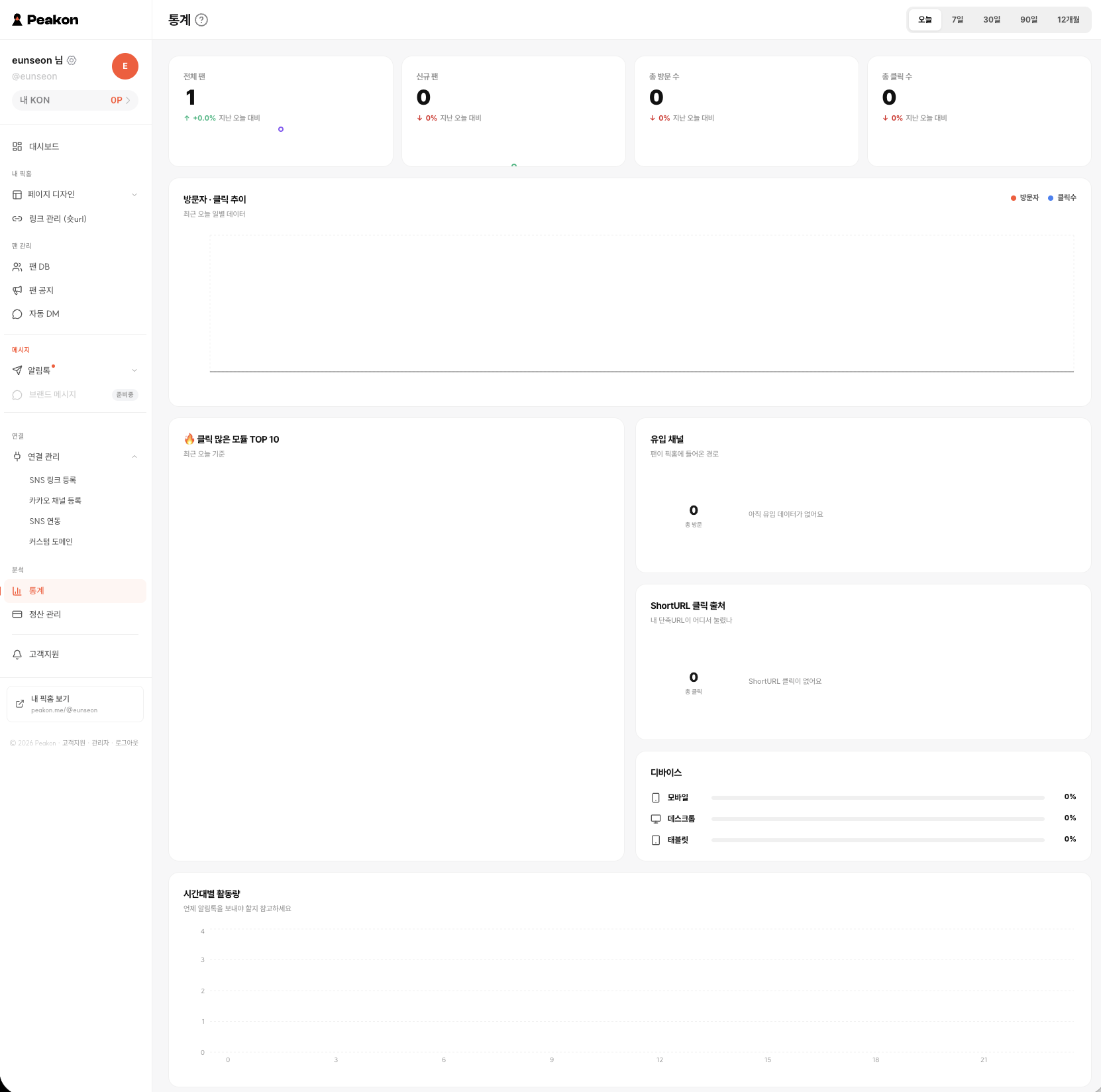
Task: Click the footer 고객지원 link
Action: tap(74, 743)
